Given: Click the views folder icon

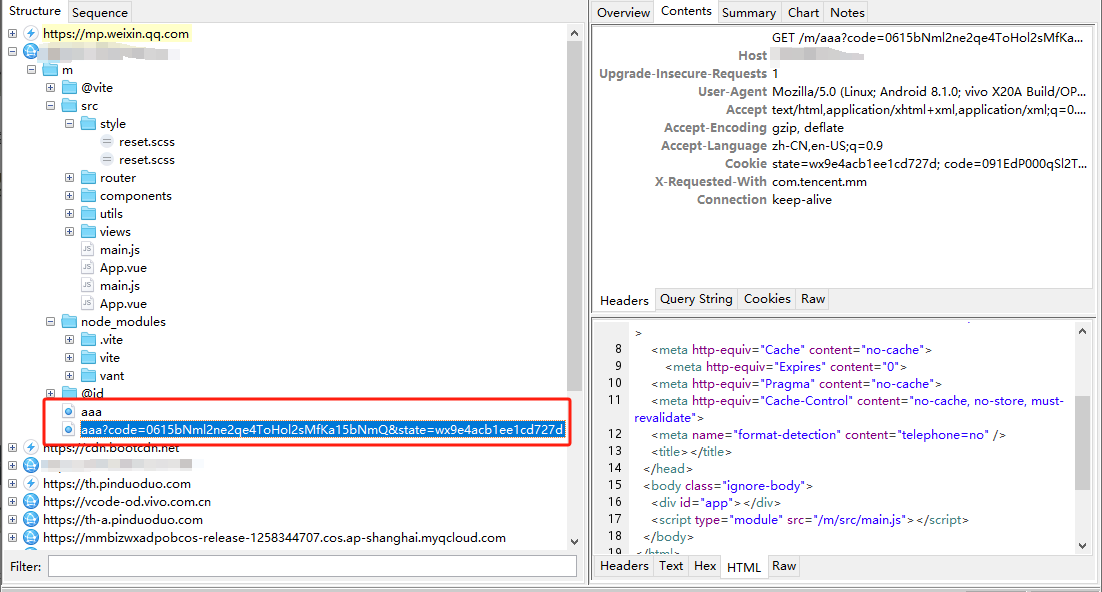Looking at the screenshot, I should (x=88, y=231).
